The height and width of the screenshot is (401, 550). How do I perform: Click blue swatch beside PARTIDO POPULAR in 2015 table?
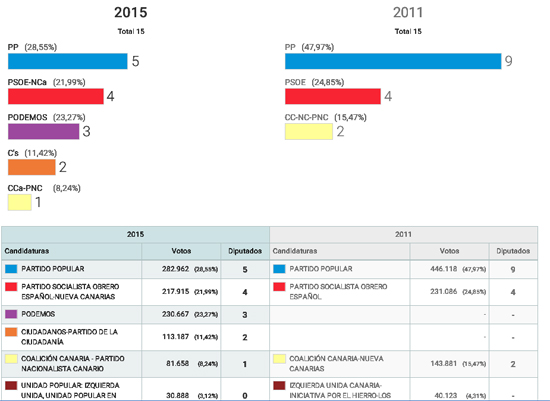[x=11, y=269]
